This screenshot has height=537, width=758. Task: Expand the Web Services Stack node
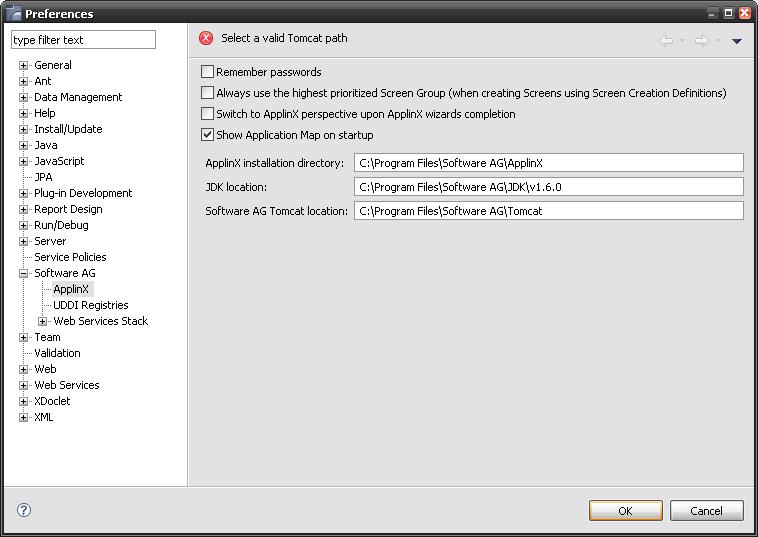pos(43,321)
